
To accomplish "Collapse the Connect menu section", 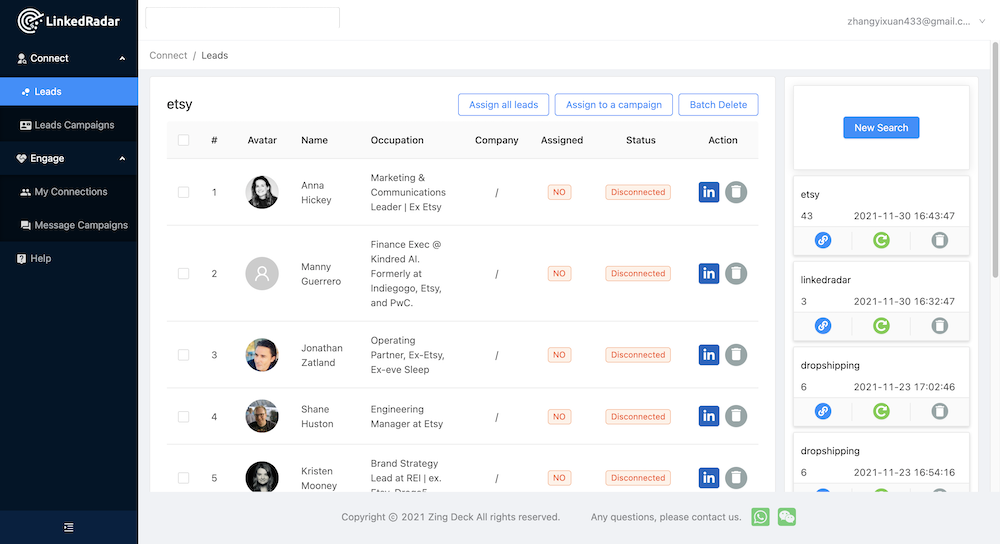I will [x=69, y=58].
